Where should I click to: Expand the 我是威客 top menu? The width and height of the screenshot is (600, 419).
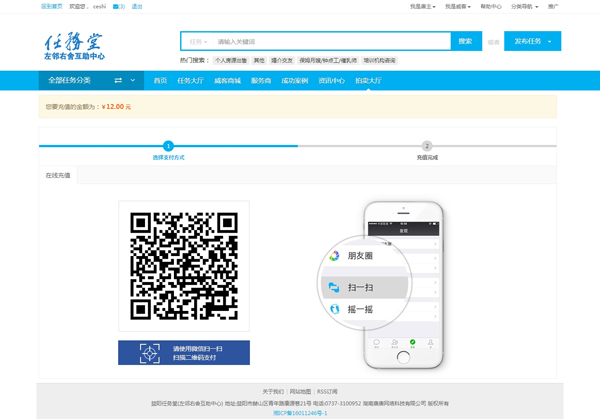[458, 7]
